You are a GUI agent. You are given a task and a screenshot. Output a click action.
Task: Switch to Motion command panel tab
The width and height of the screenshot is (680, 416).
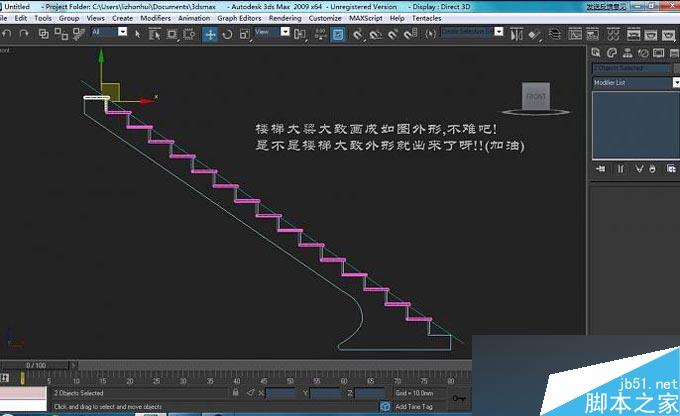pyautogui.click(x=643, y=53)
